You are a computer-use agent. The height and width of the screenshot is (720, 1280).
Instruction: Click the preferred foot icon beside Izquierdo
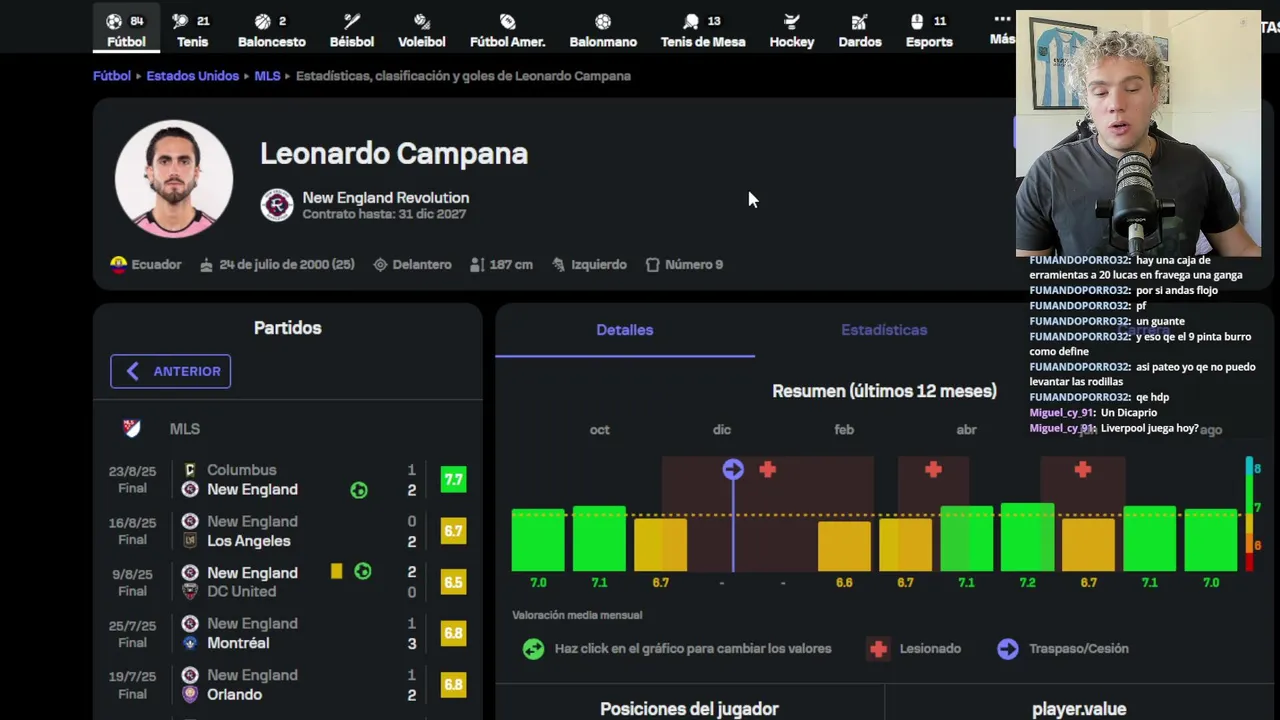(x=558, y=265)
